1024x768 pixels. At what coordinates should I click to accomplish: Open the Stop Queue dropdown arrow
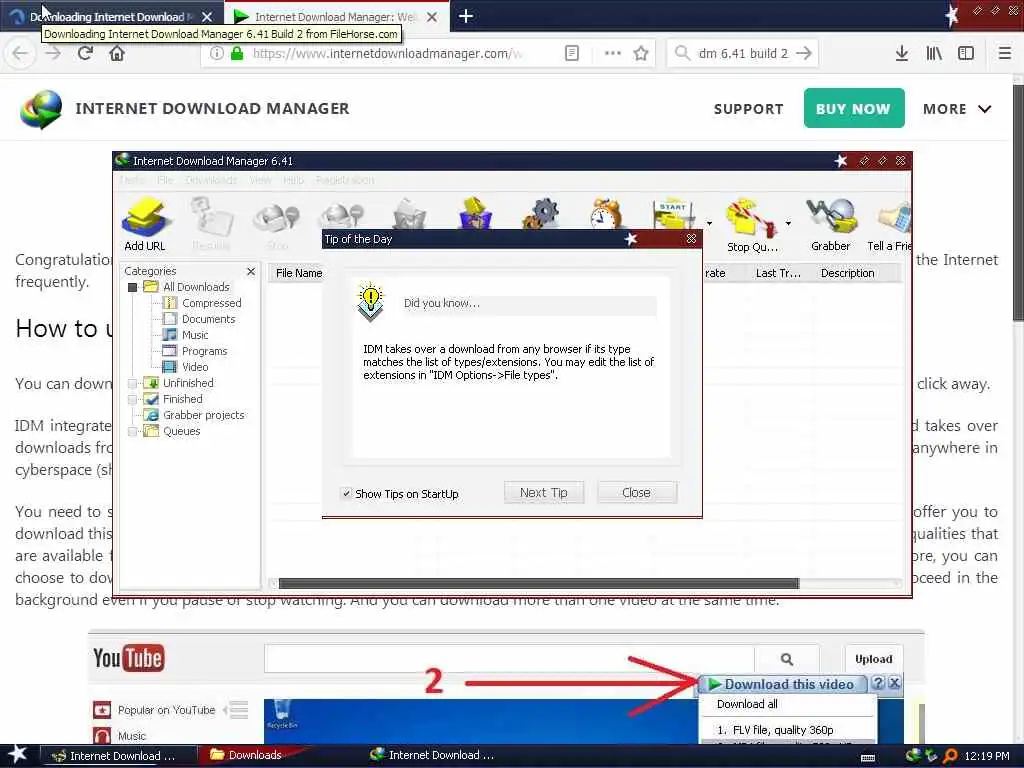click(x=788, y=224)
